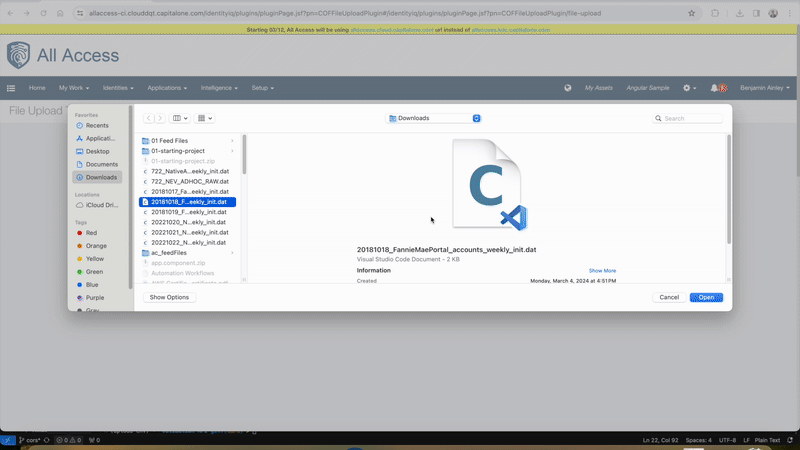800x450 pixels.
Task: Select the Blue tag in sidebar
Action: tap(92, 285)
